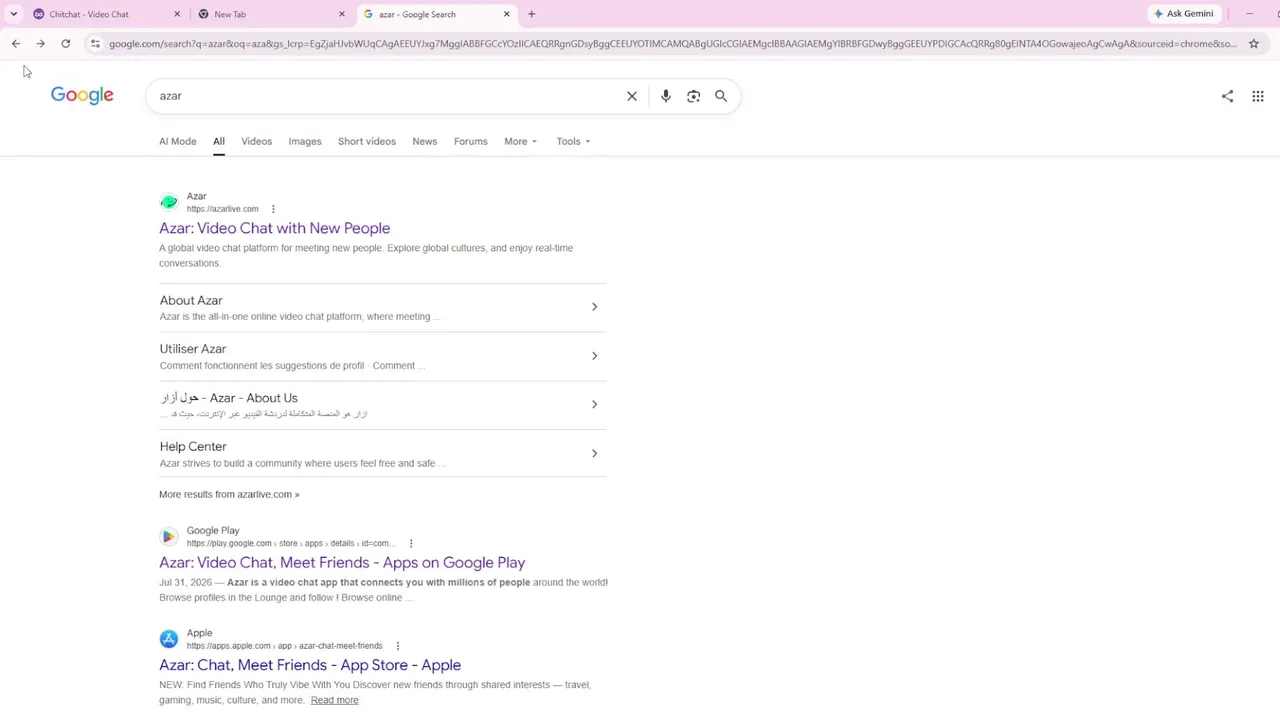Reload the page
The image size is (1280, 720).
[65, 44]
